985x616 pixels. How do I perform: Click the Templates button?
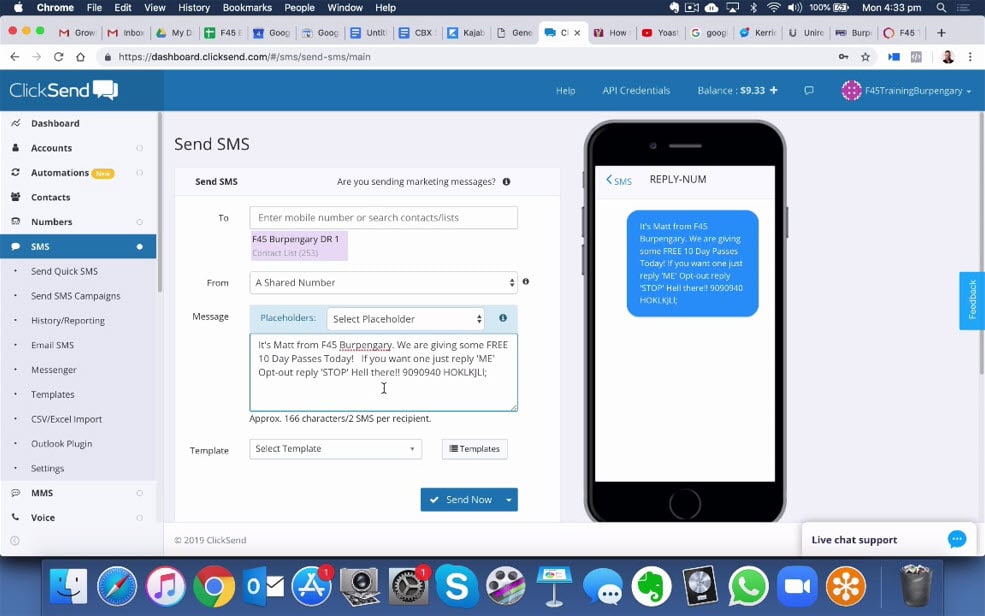(474, 449)
